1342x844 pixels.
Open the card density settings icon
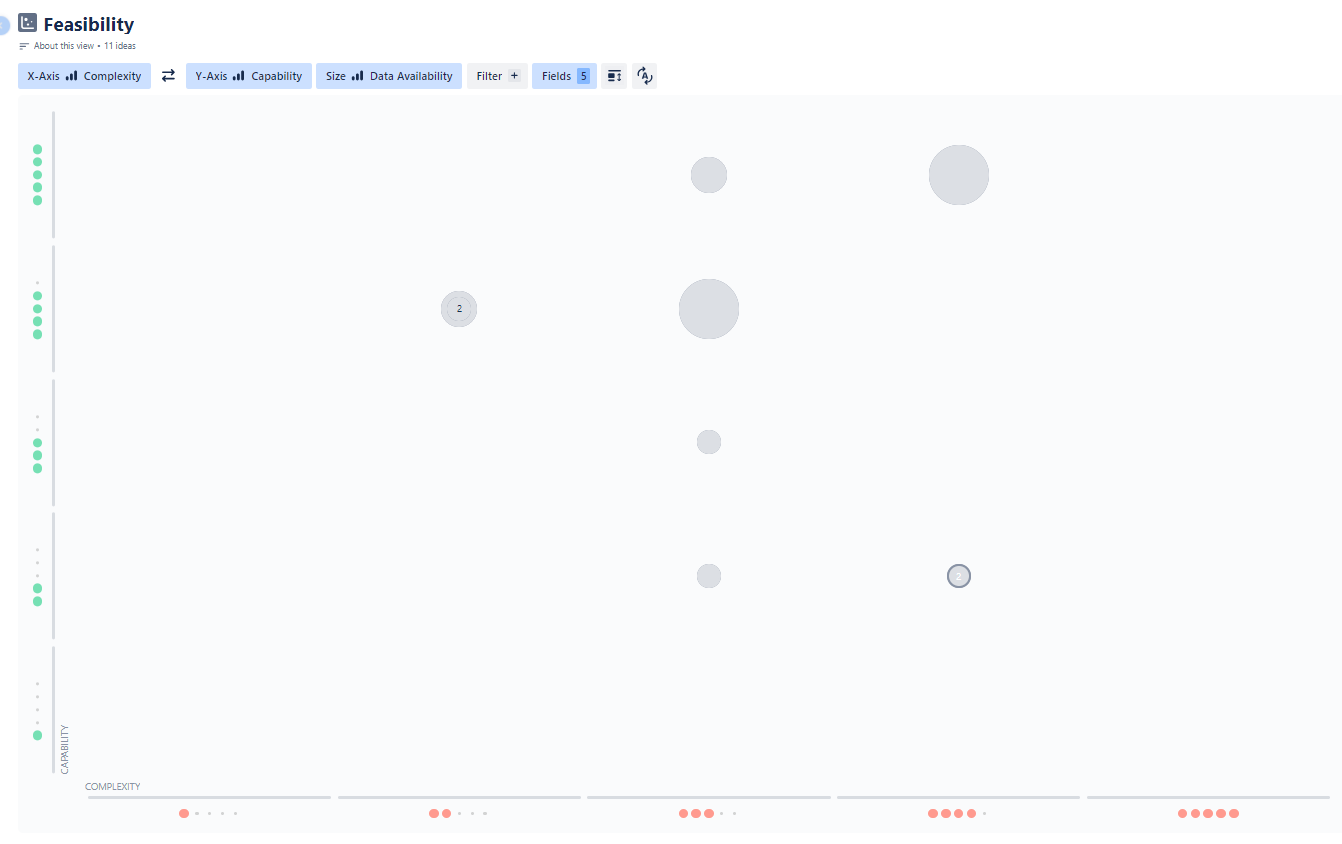pyautogui.click(x=613, y=75)
